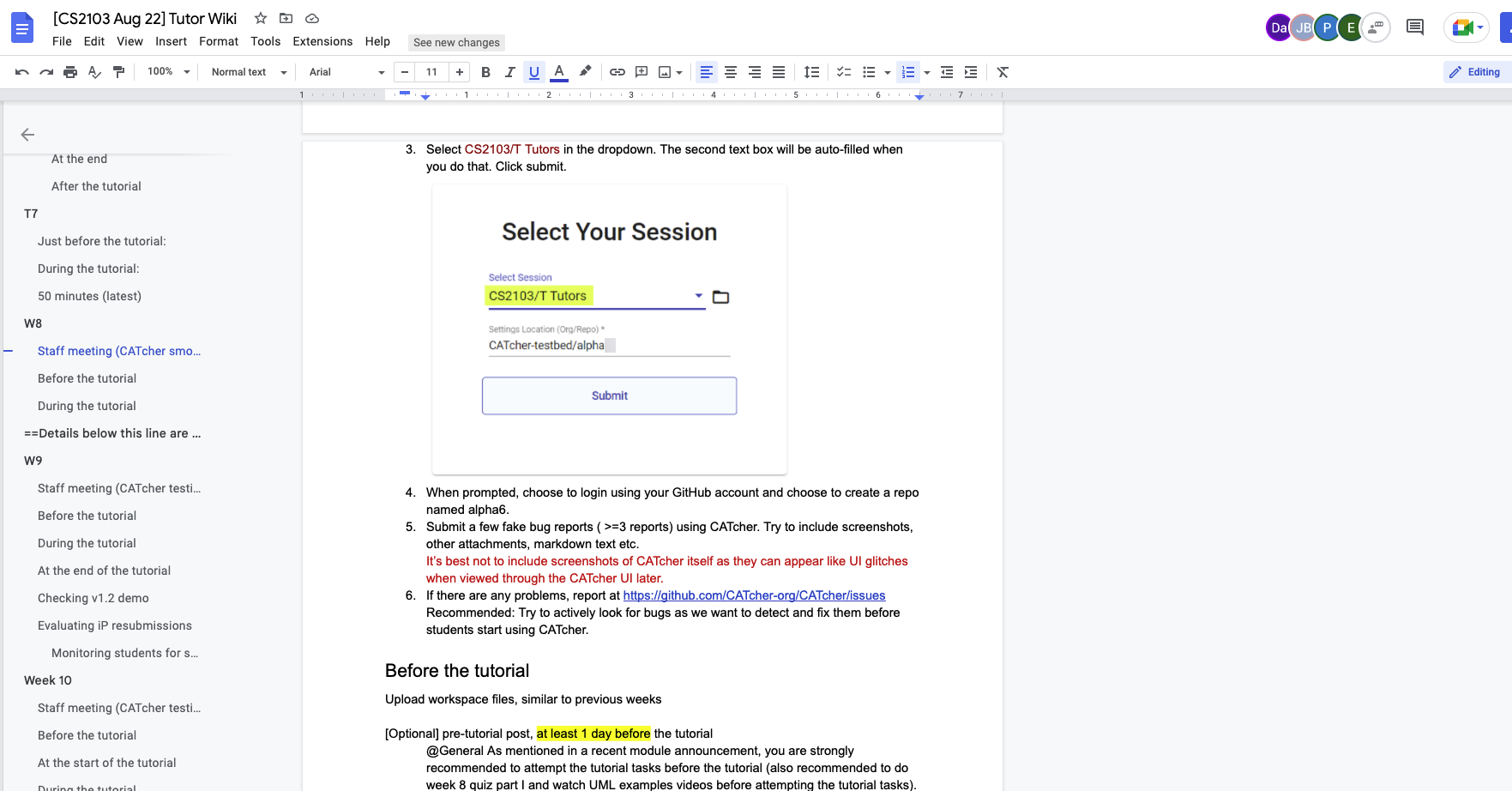This screenshot has width=1512, height=791.
Task: Increase the indent
Action: coord(971,72)
